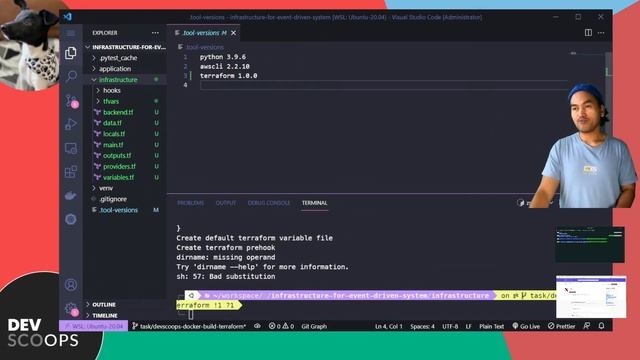The image size is (640, 360).
Task: Collapse the infrastructure folder
Action: 125,80
